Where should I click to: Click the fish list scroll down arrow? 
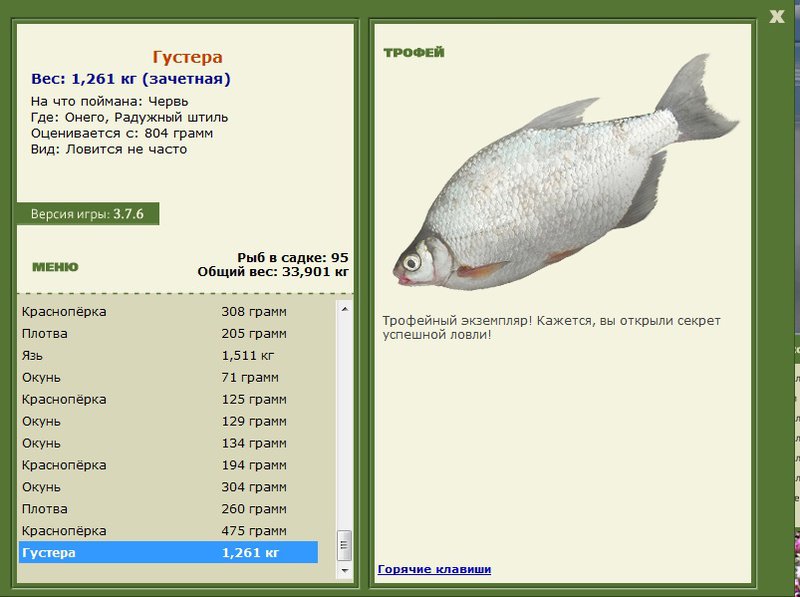point(344,570)
